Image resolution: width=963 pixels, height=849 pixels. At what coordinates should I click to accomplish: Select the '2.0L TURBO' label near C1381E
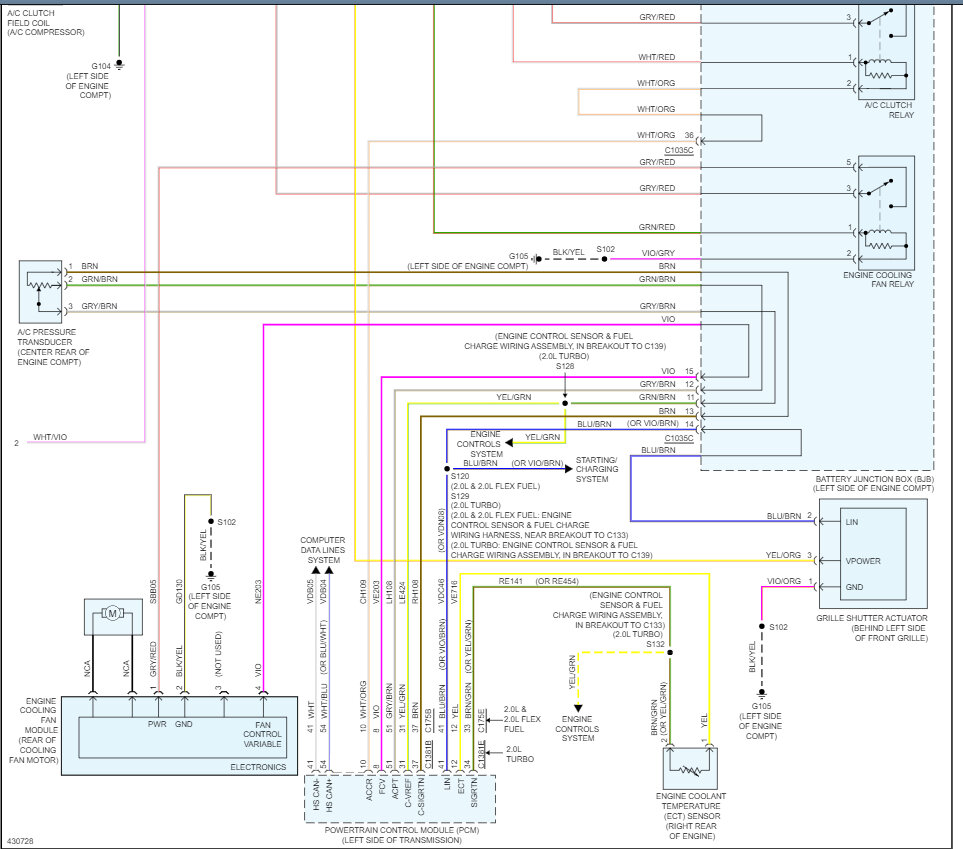click(520, 754)
